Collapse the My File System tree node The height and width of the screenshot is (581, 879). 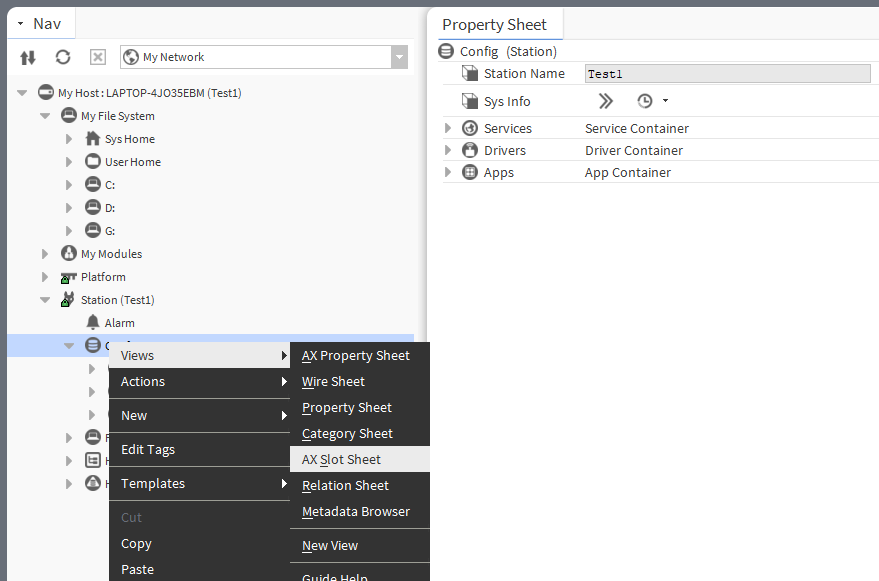click(x=45, y=116)
